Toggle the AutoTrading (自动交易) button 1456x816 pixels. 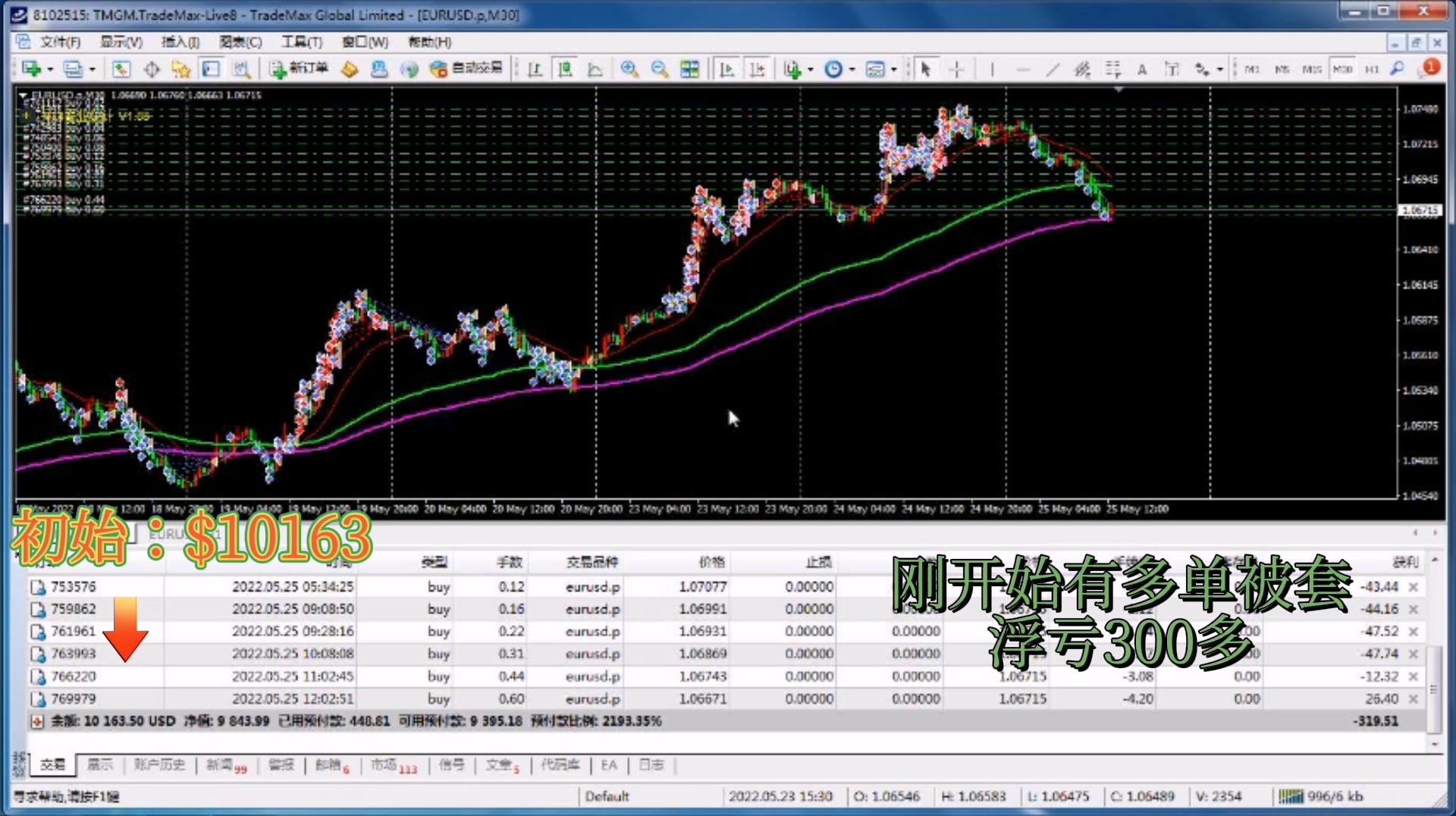[466, 69]
